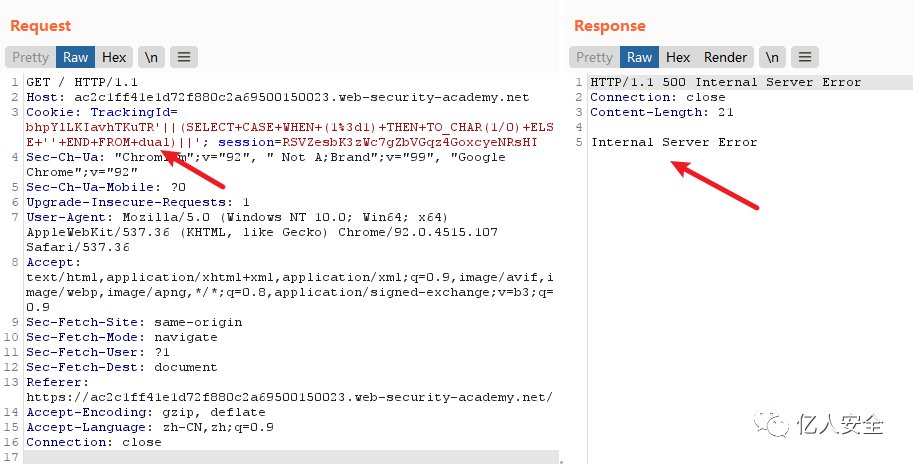Image resolution: width=913 pixels, height=464 pixels.
Task: Click the 'Sec-Fetch-Mode: navigate' line
Action: pyautogui.click(x=122, y=337)
